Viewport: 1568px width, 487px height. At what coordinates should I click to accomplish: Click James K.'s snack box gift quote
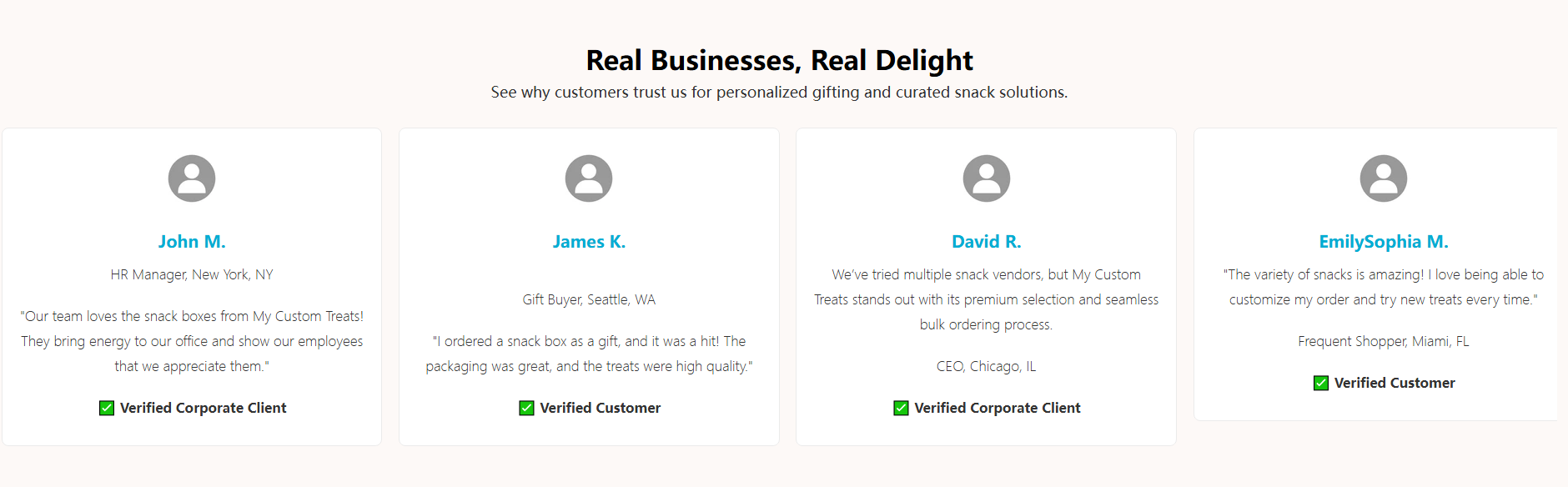pos(589,354)
